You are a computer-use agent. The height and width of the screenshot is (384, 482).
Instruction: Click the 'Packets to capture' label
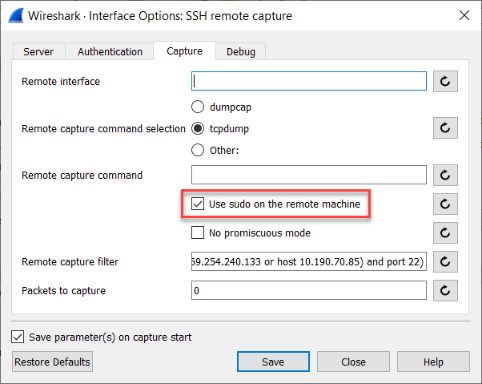coord(64,291)
